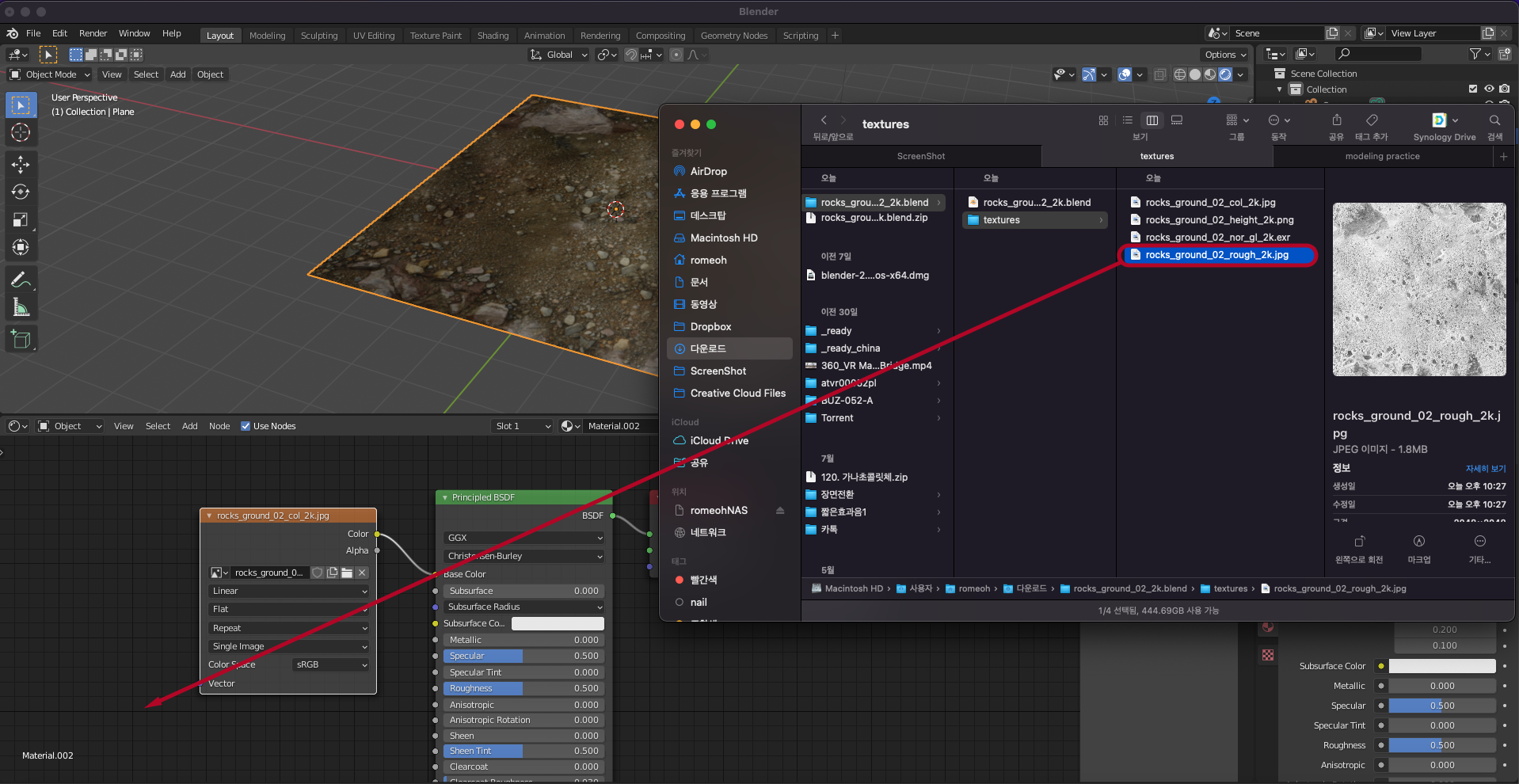Select the Add Cube tool
The image size is (1519, 784).
21,340
